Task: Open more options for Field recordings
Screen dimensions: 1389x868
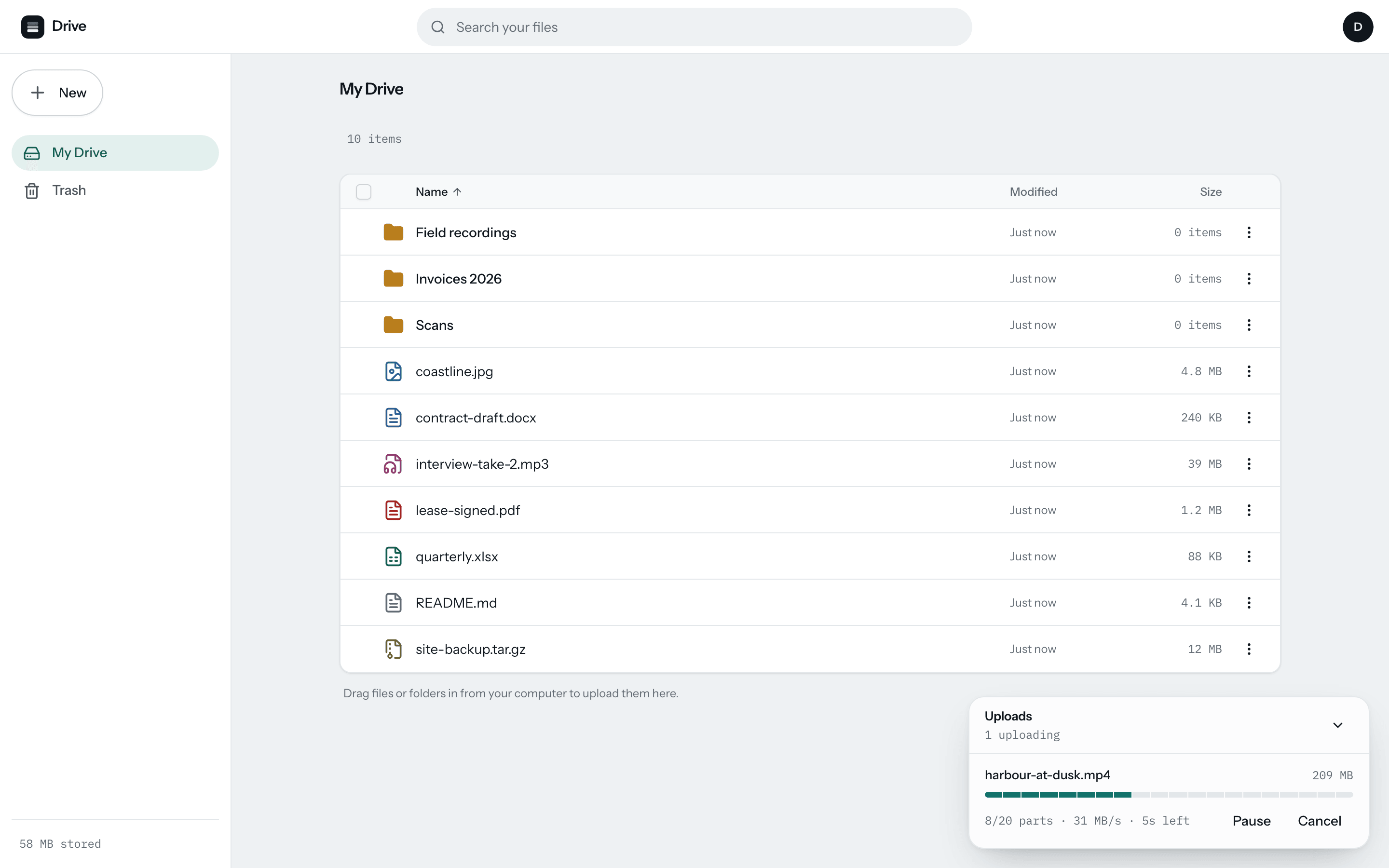Action: [1249, 232]
